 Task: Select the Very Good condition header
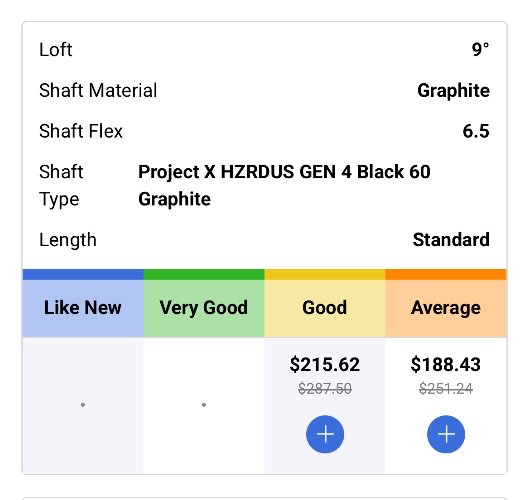[204, 308]
